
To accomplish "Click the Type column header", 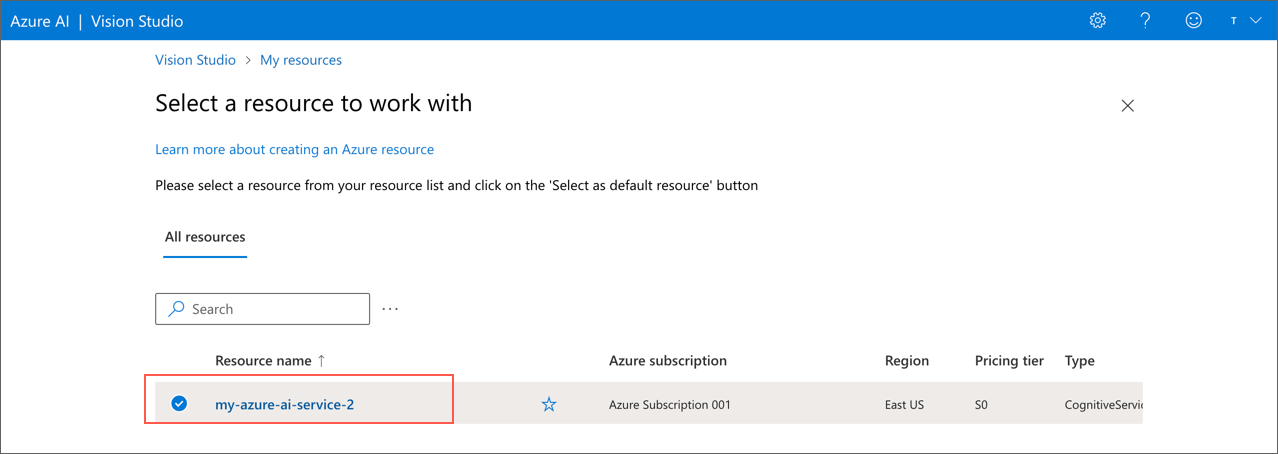I will click(1080, 360).
